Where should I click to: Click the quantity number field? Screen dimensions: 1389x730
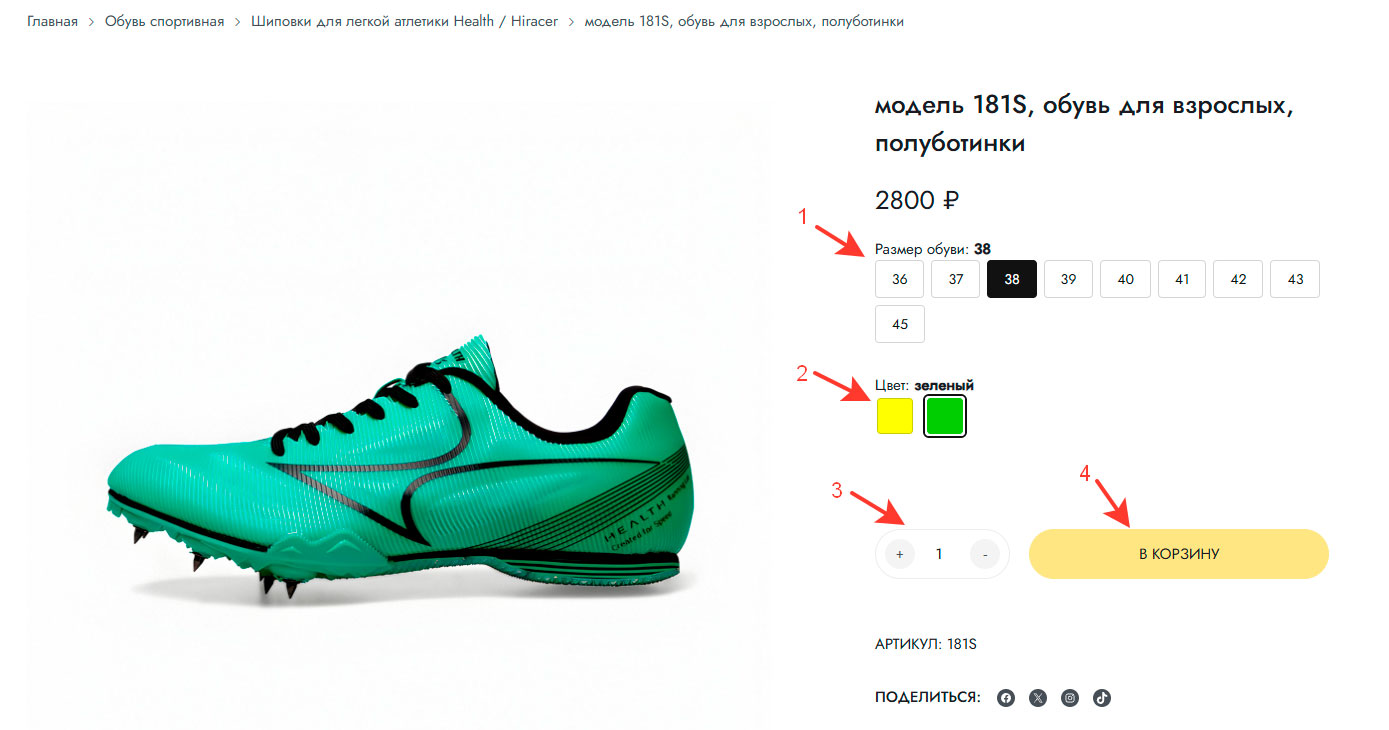939,554
